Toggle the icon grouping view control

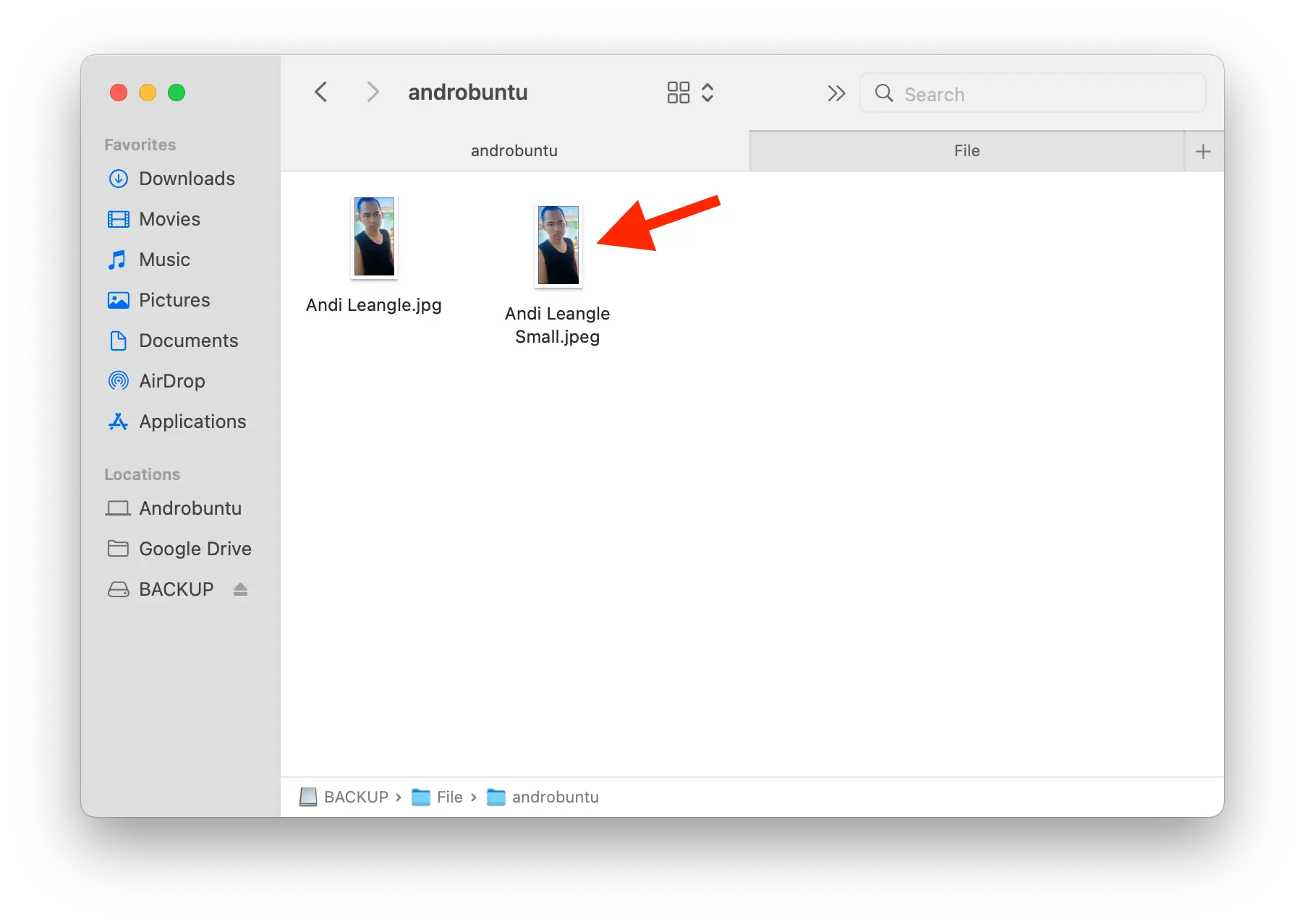[677, 92]
